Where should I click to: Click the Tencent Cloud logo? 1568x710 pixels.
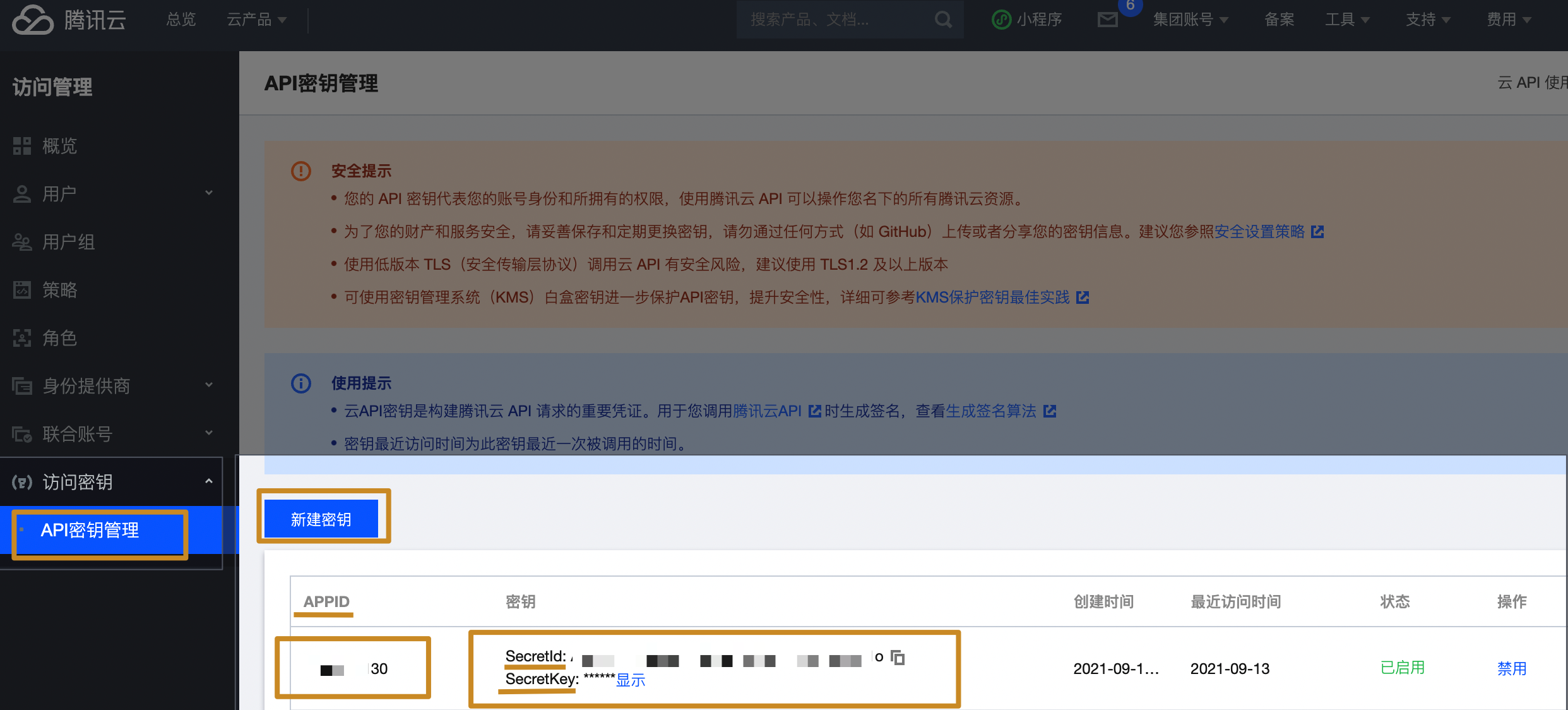click(x=69, y=20)
